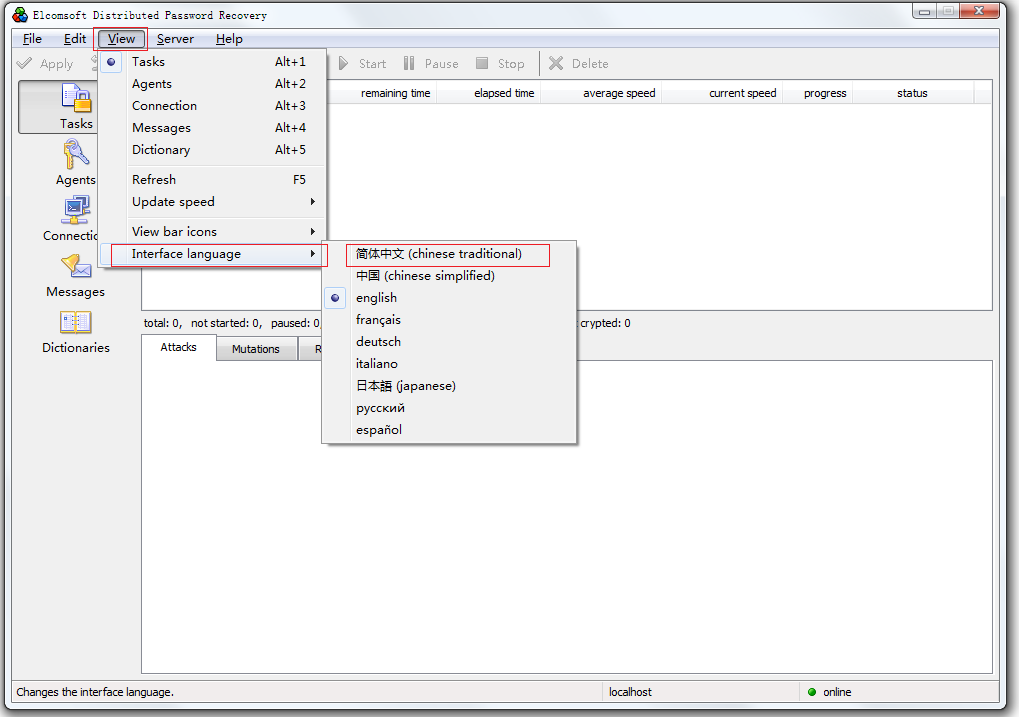This screenshot has width=1019, height=717.
Task: Select Agents in the View menu
Action: (x=212, y=84)
